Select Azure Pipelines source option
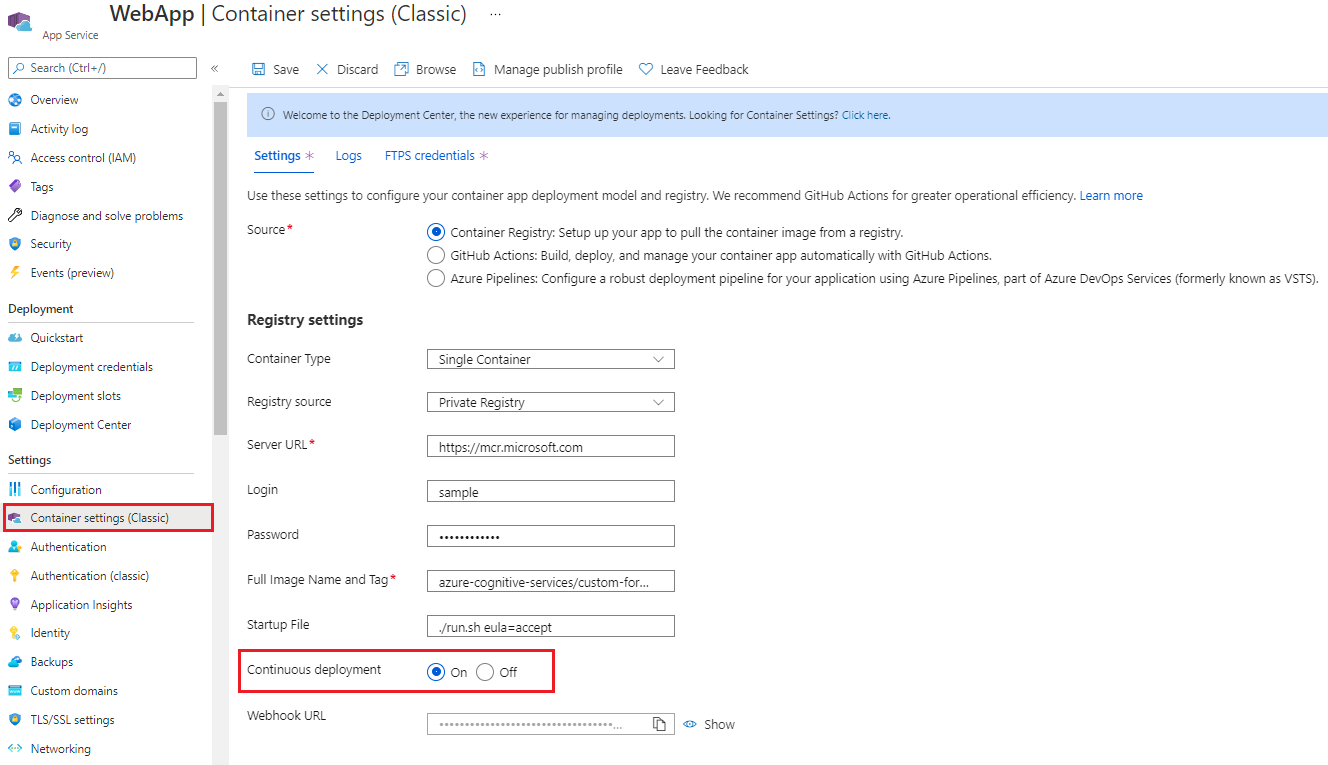This screenshot has height=765, width=1328. click(436, 279)
